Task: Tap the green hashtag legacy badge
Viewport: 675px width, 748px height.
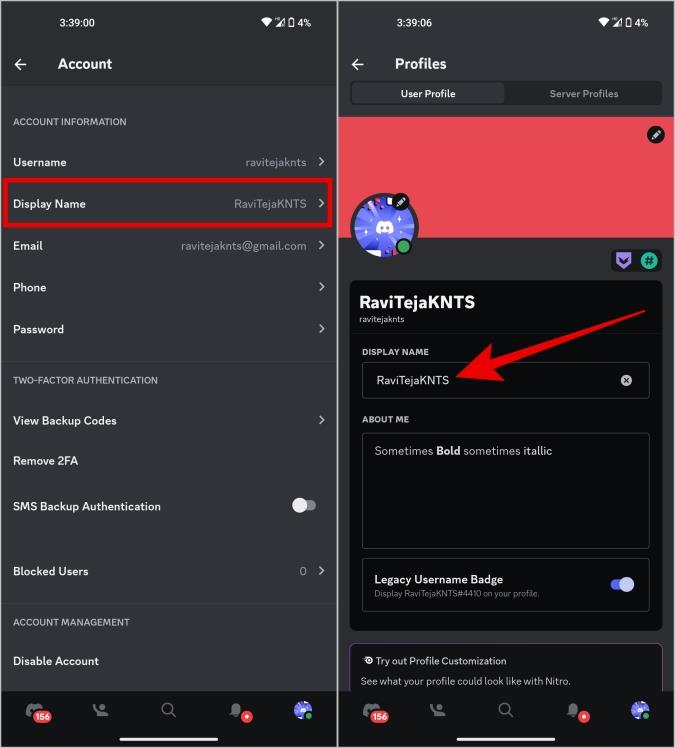Action: [x=649, y=261]
